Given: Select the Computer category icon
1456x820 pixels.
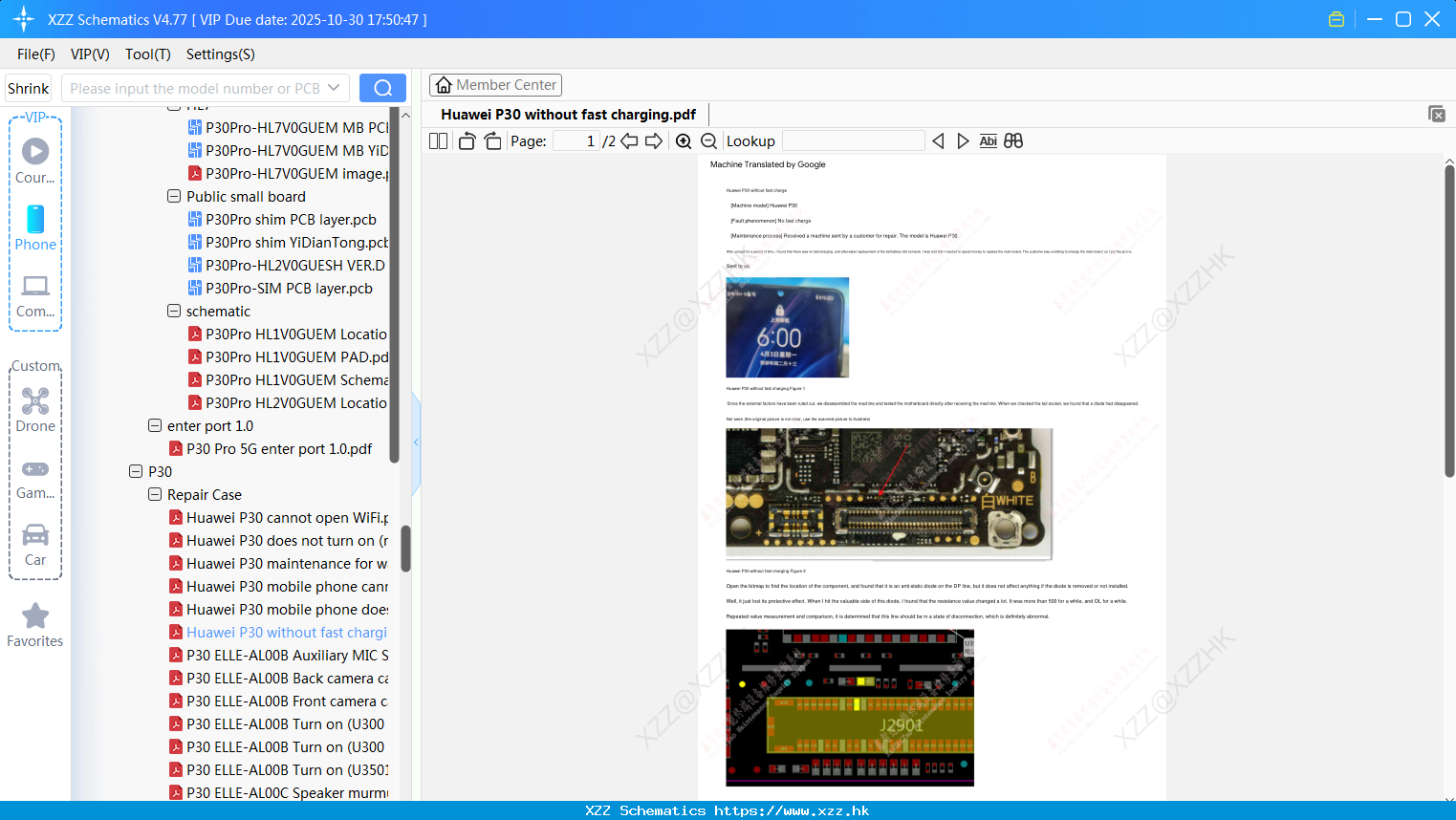Looking at the screenshot, I should 35,296.
